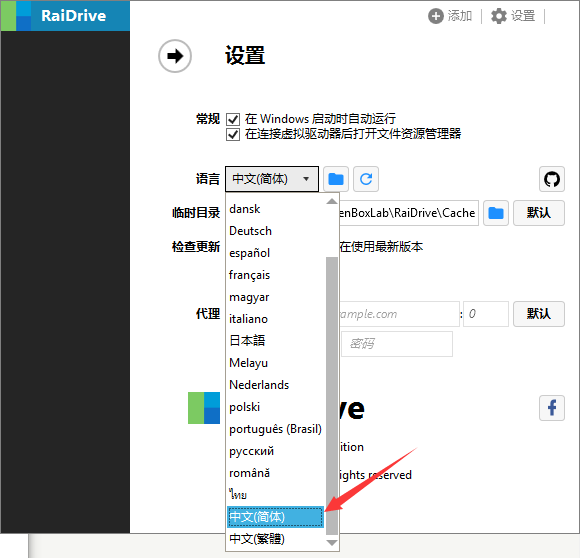Choose français in the language list
The width and height of the screenshot is (580, 558).
[276, 275]
